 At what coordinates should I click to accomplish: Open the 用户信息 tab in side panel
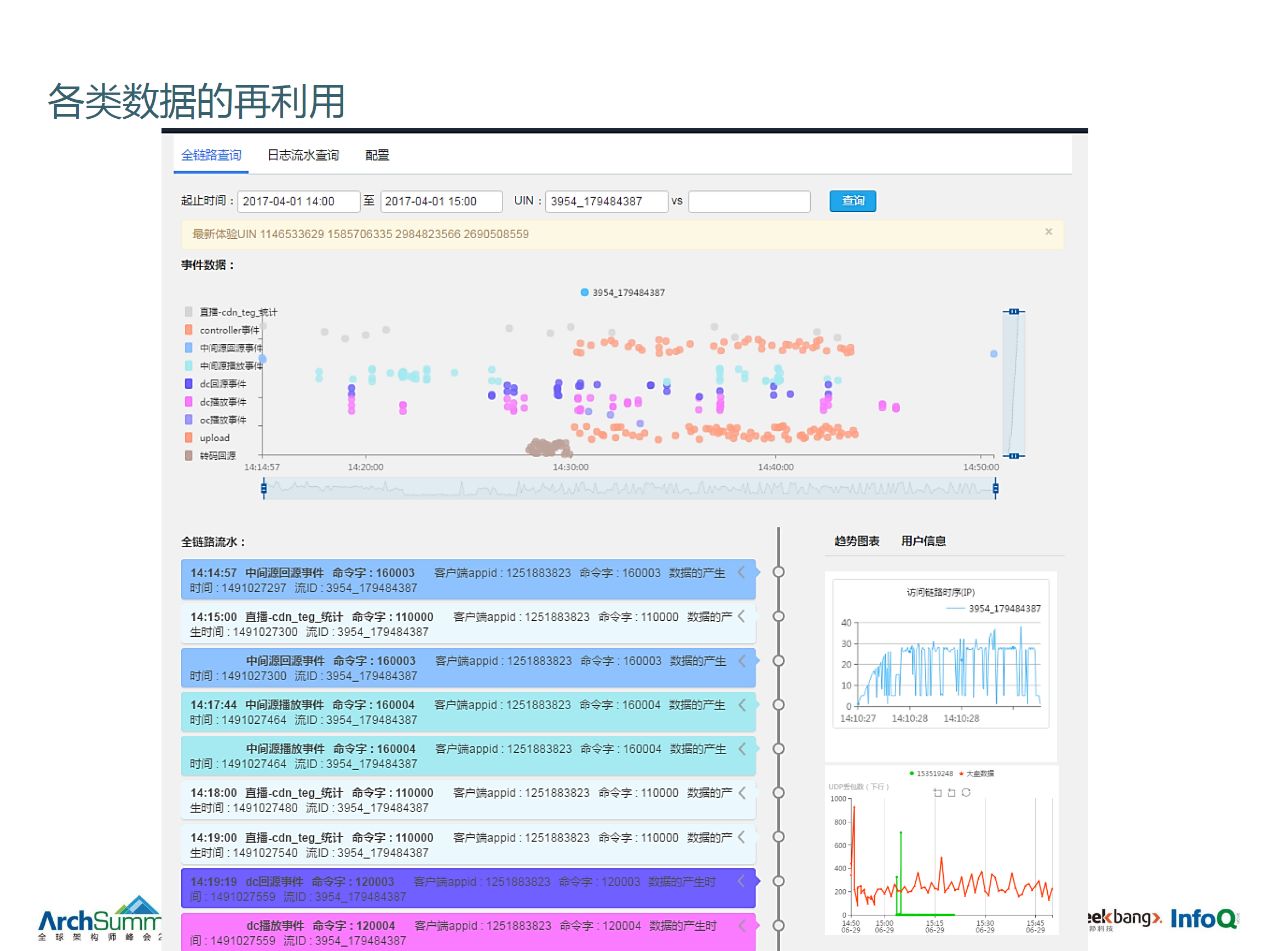tap(923, 541)
